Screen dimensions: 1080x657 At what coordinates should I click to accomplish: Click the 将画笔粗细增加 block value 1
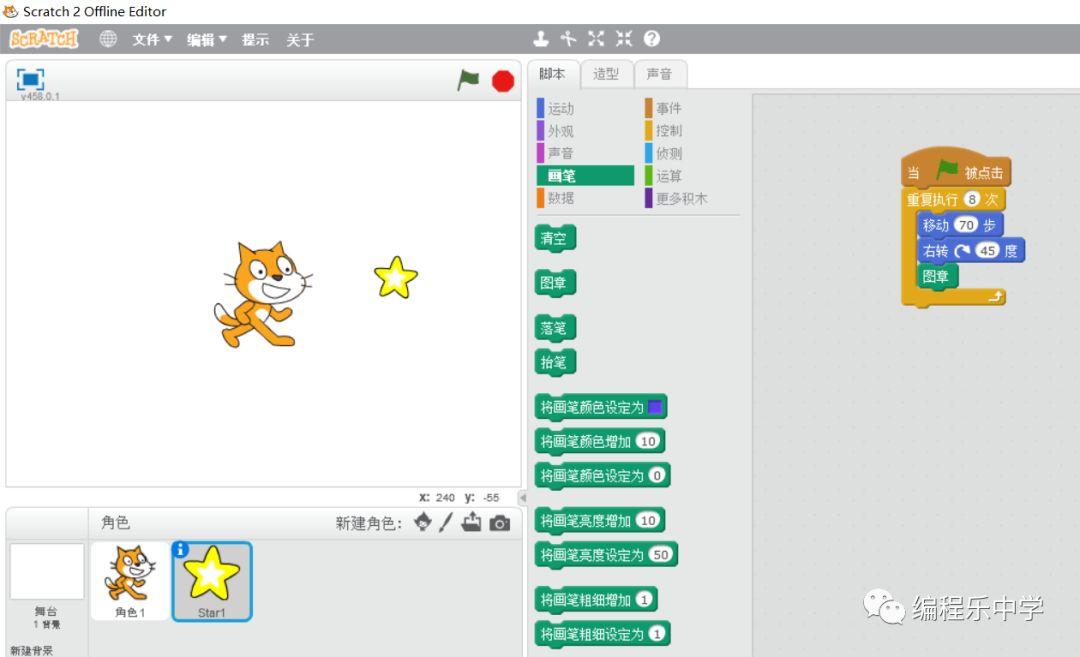point(644,599)
